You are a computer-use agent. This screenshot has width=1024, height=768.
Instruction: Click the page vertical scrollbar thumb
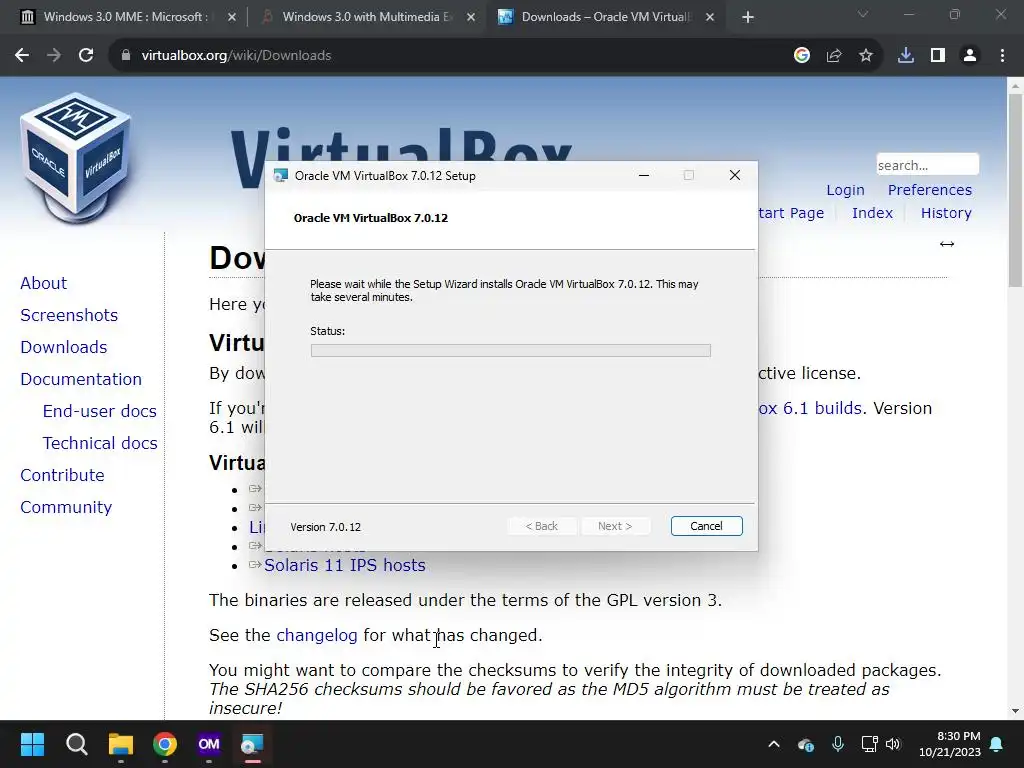(x=1015, y=189)
